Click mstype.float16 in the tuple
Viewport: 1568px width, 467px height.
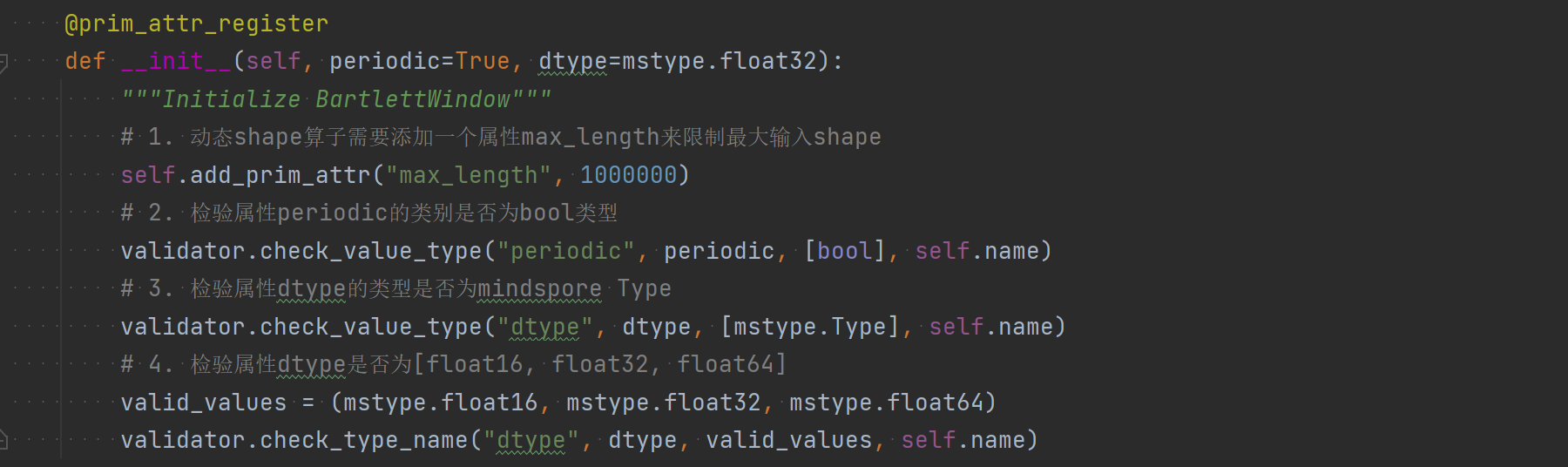pos(440,403)
